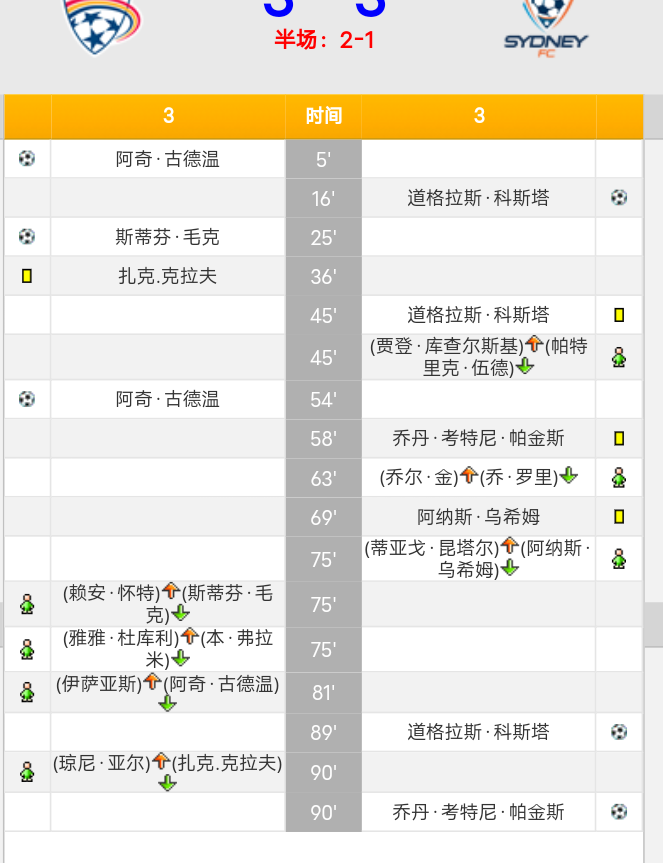Click player name 乔丹·考特尼·帕金斯 at final 90'
This screenshot has width=663, height=863.
tap(478, 812)
